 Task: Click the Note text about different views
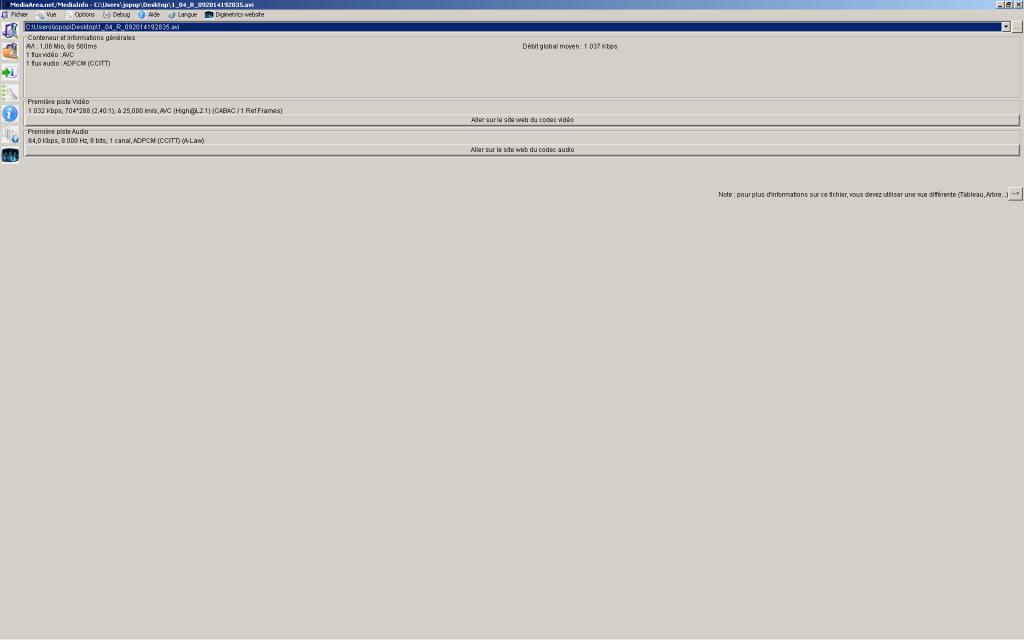(863, 195)
